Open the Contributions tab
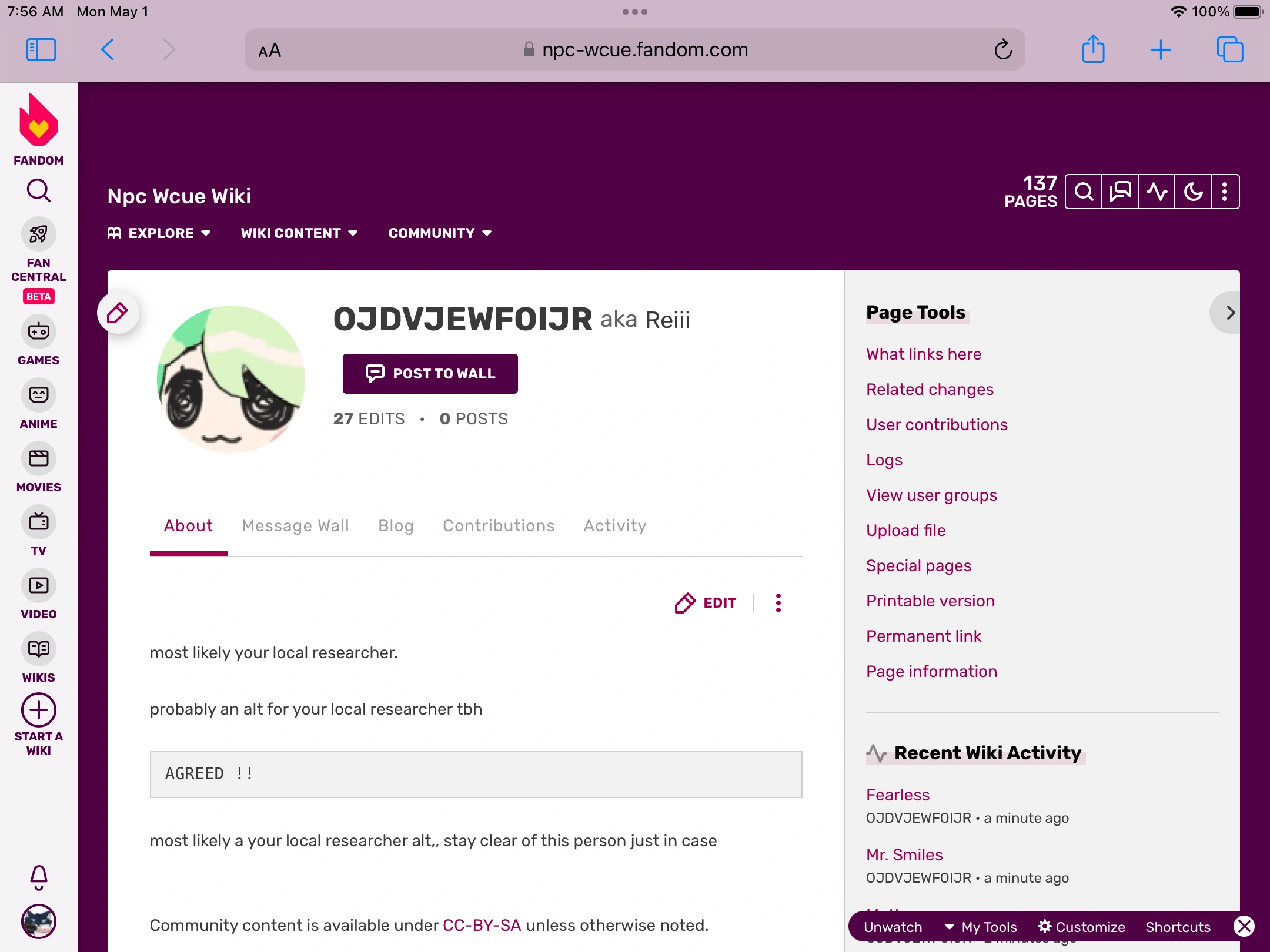This screenshot has width=1270, height=952. 499,525
